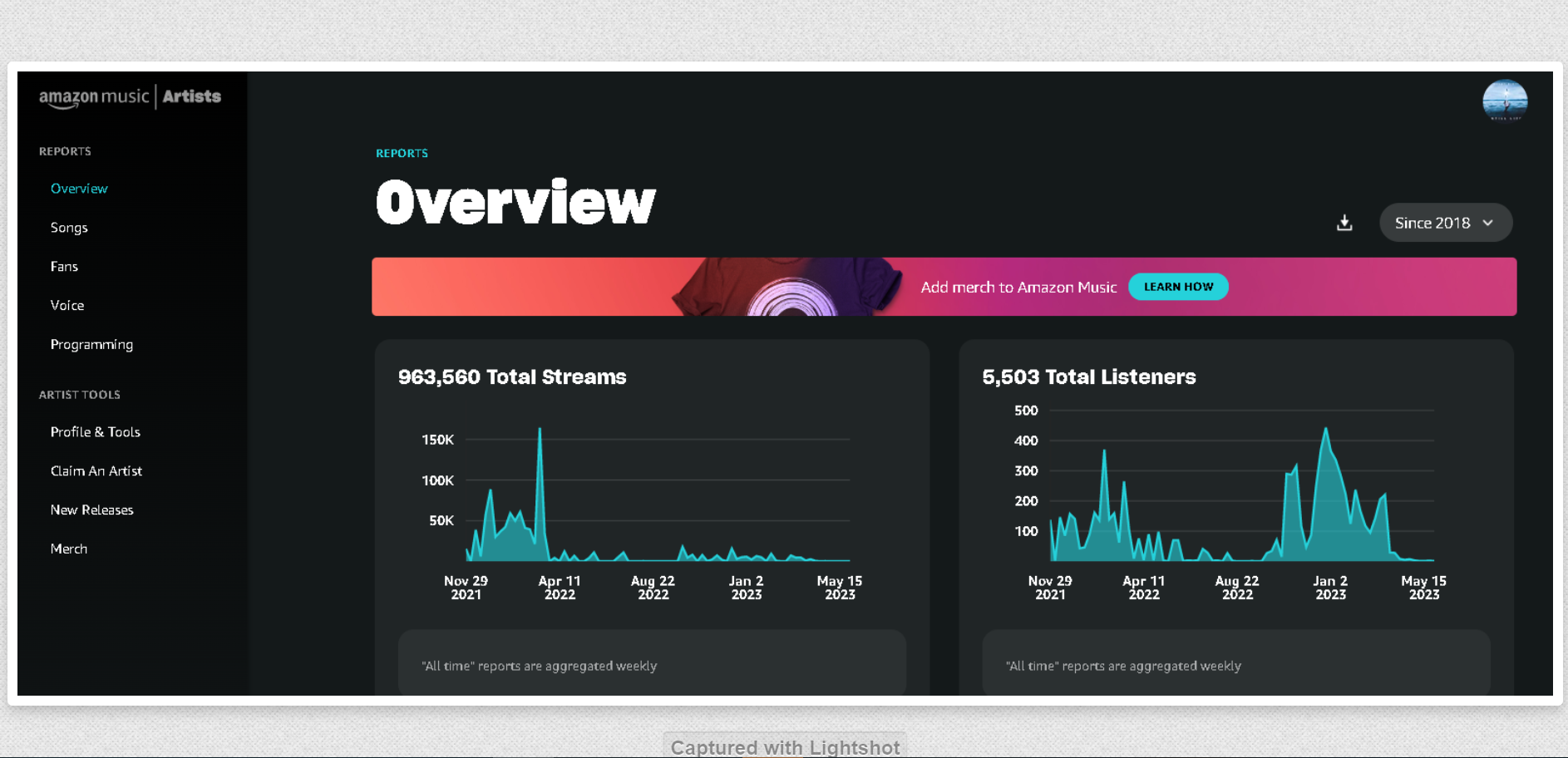Image resolution: width=1568 pixels, height=758 pixels.
Task: Click the Add merch to Amazon Music banner
Action: (944, 287)
